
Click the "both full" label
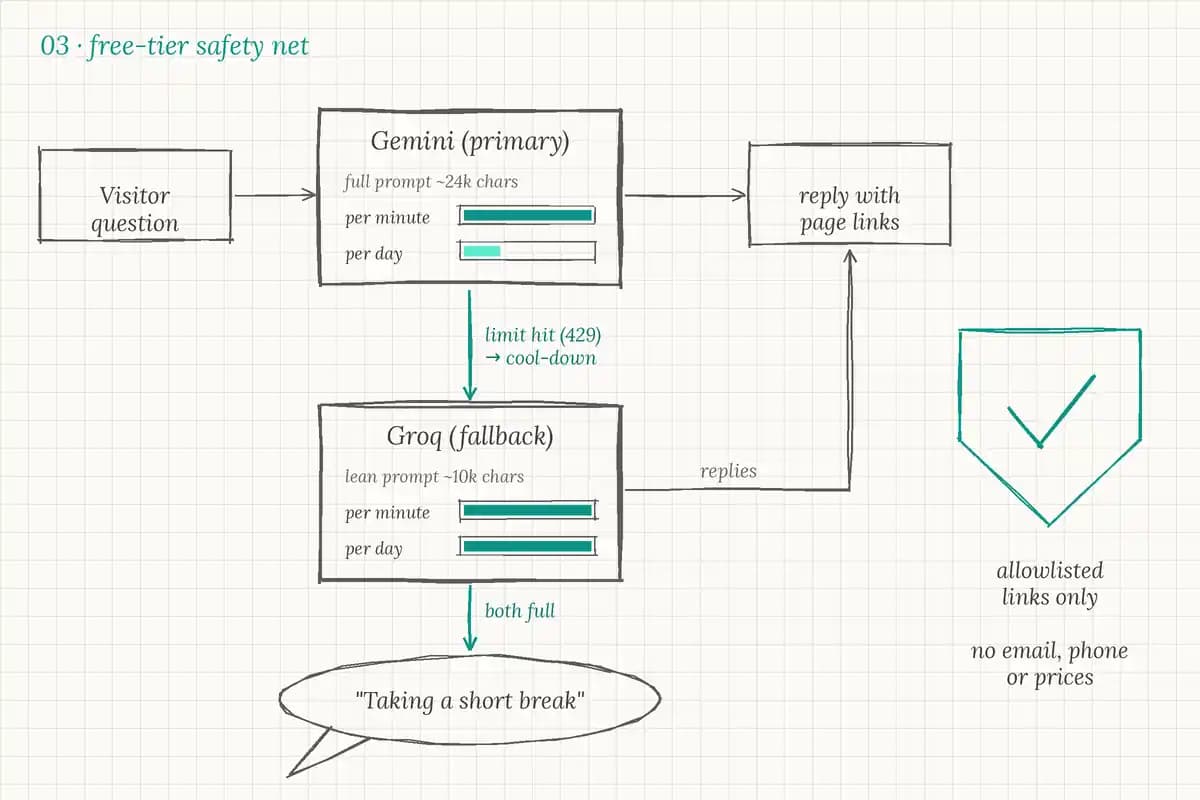[520, 610]
